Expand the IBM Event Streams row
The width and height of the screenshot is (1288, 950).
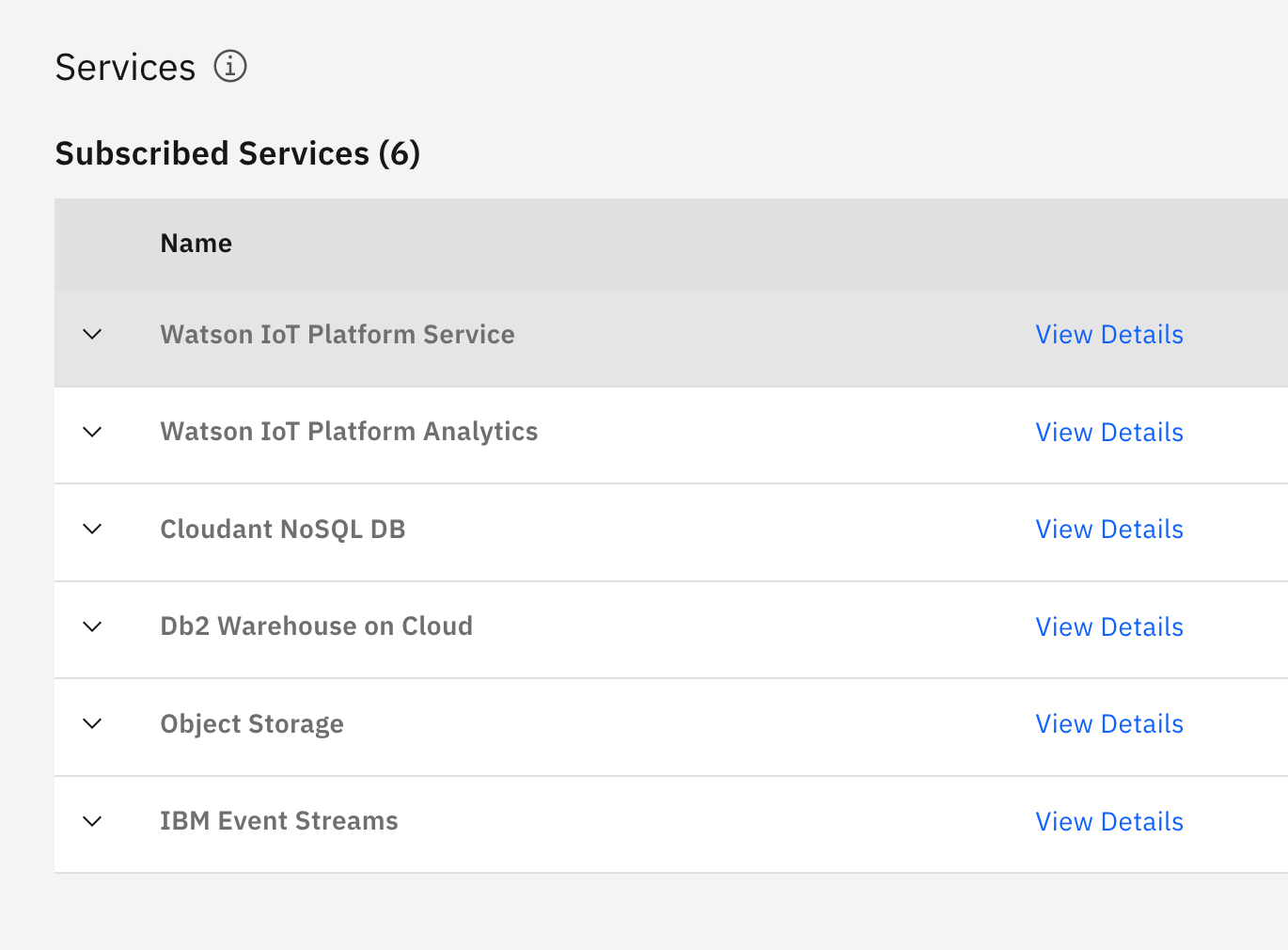pyautogui.click(x=92, y=821)
